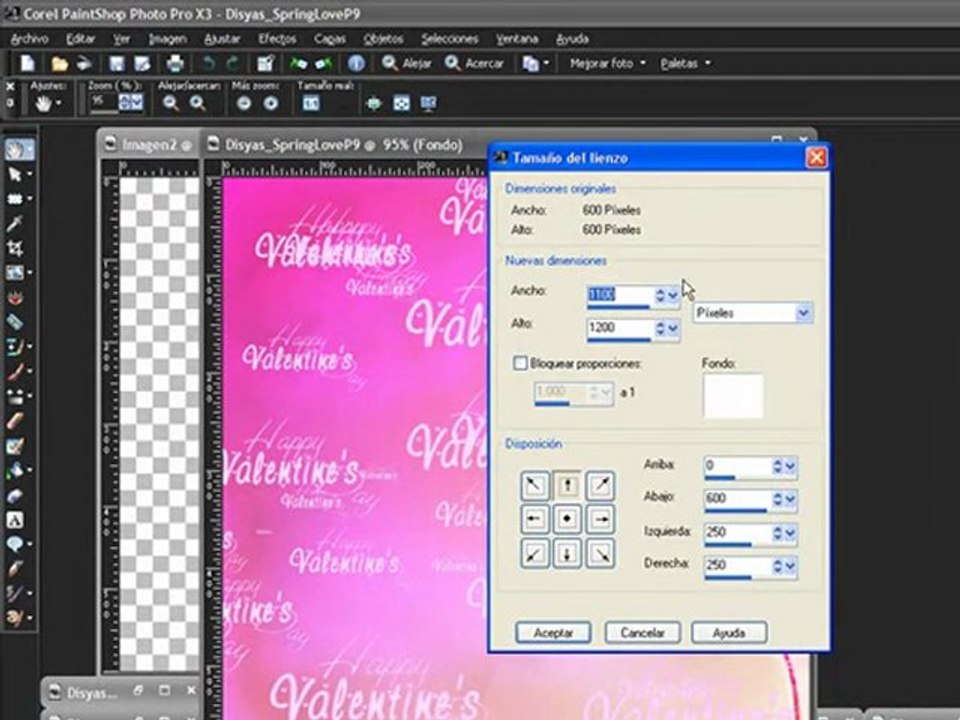The height and width of the screenshot is (720, 960).
Task: Click the Aceptar button
Action: 552,632
